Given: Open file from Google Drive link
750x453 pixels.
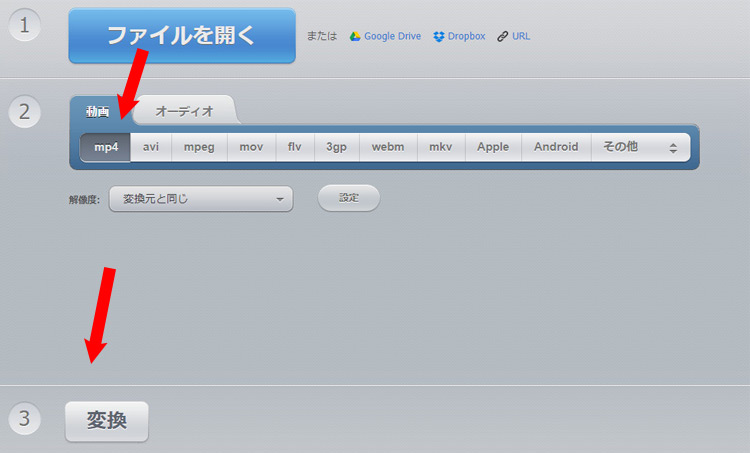Looking at the screenshot, I should point(392,36).
